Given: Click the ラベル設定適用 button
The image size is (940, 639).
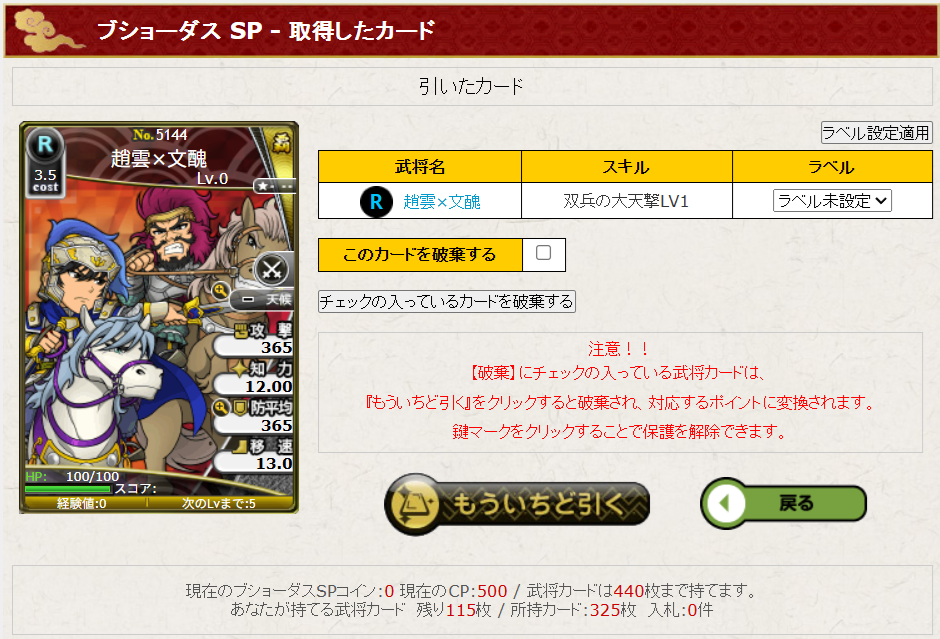Looking at the screenshot, I should pyautogui.click(x=876, y=132).
